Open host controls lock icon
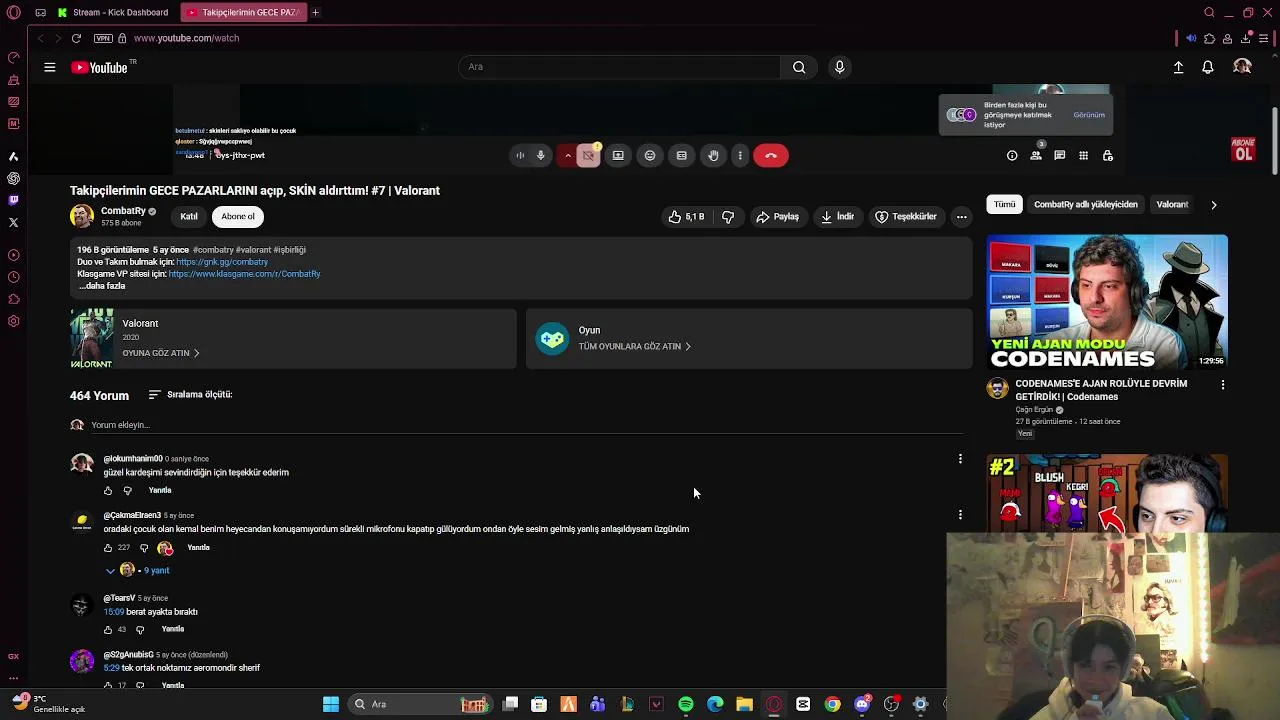This screenshot has width=1280, height=720. click(x=1107, y=155)
